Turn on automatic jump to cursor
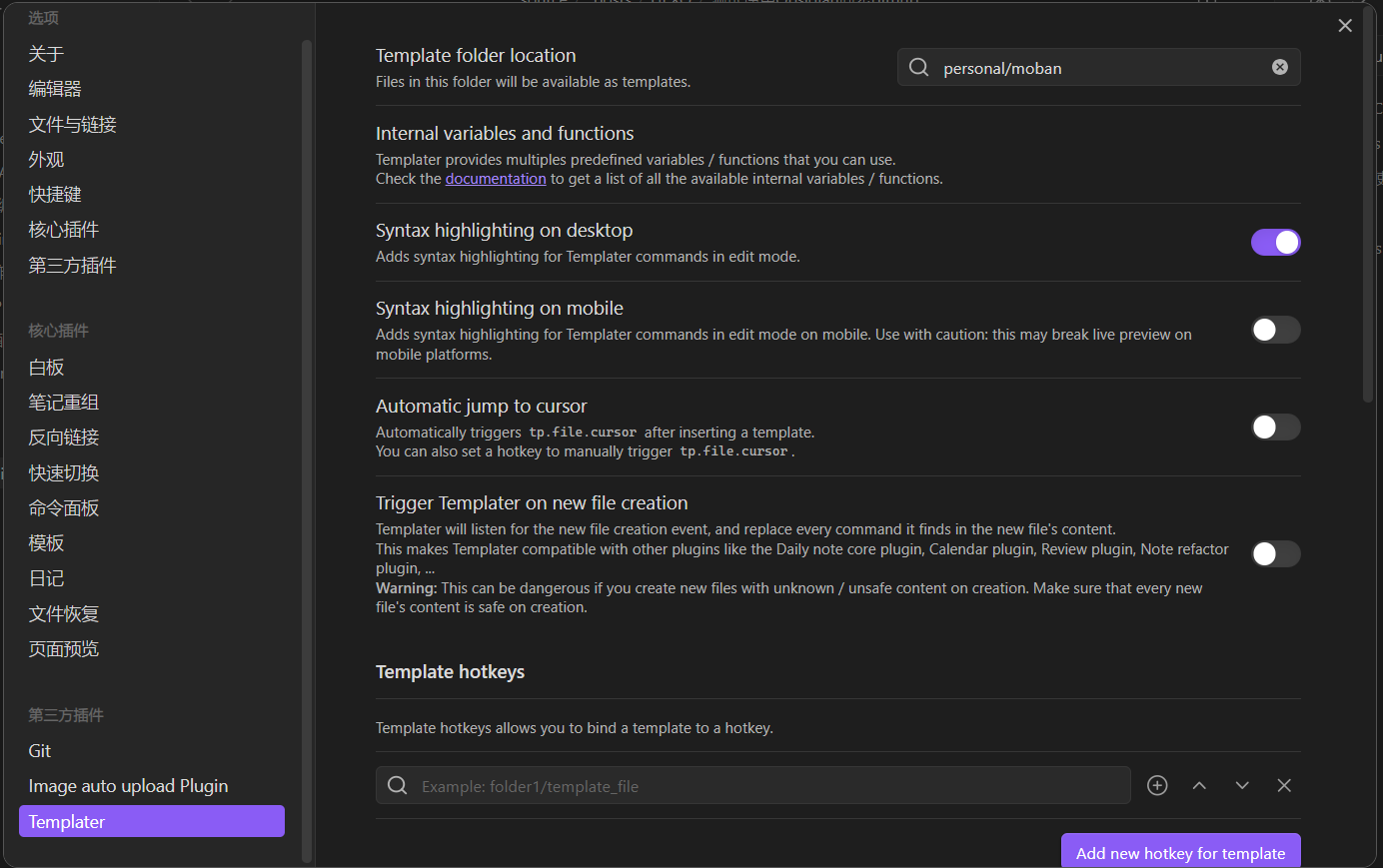Screen dimensions: 1383x868 click(x=1276, y=428)
